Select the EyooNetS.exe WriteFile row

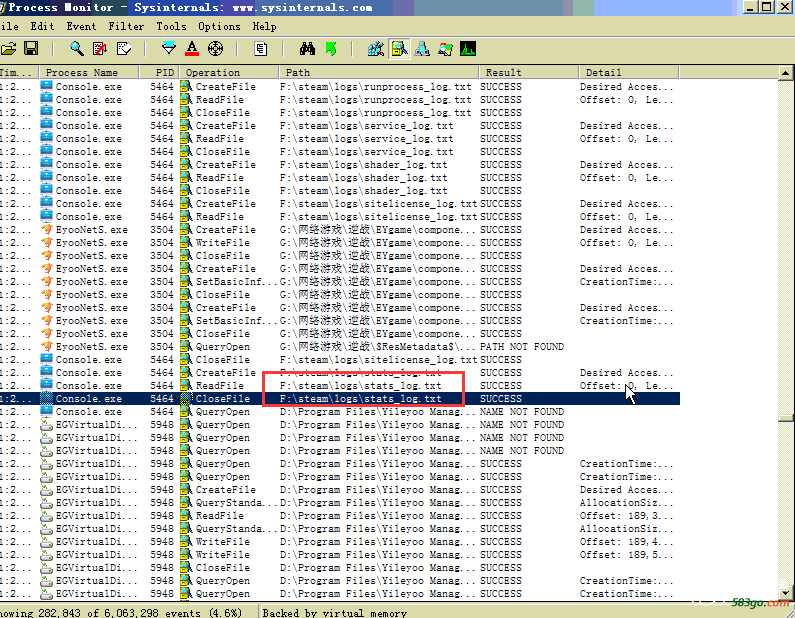[340, 243]
